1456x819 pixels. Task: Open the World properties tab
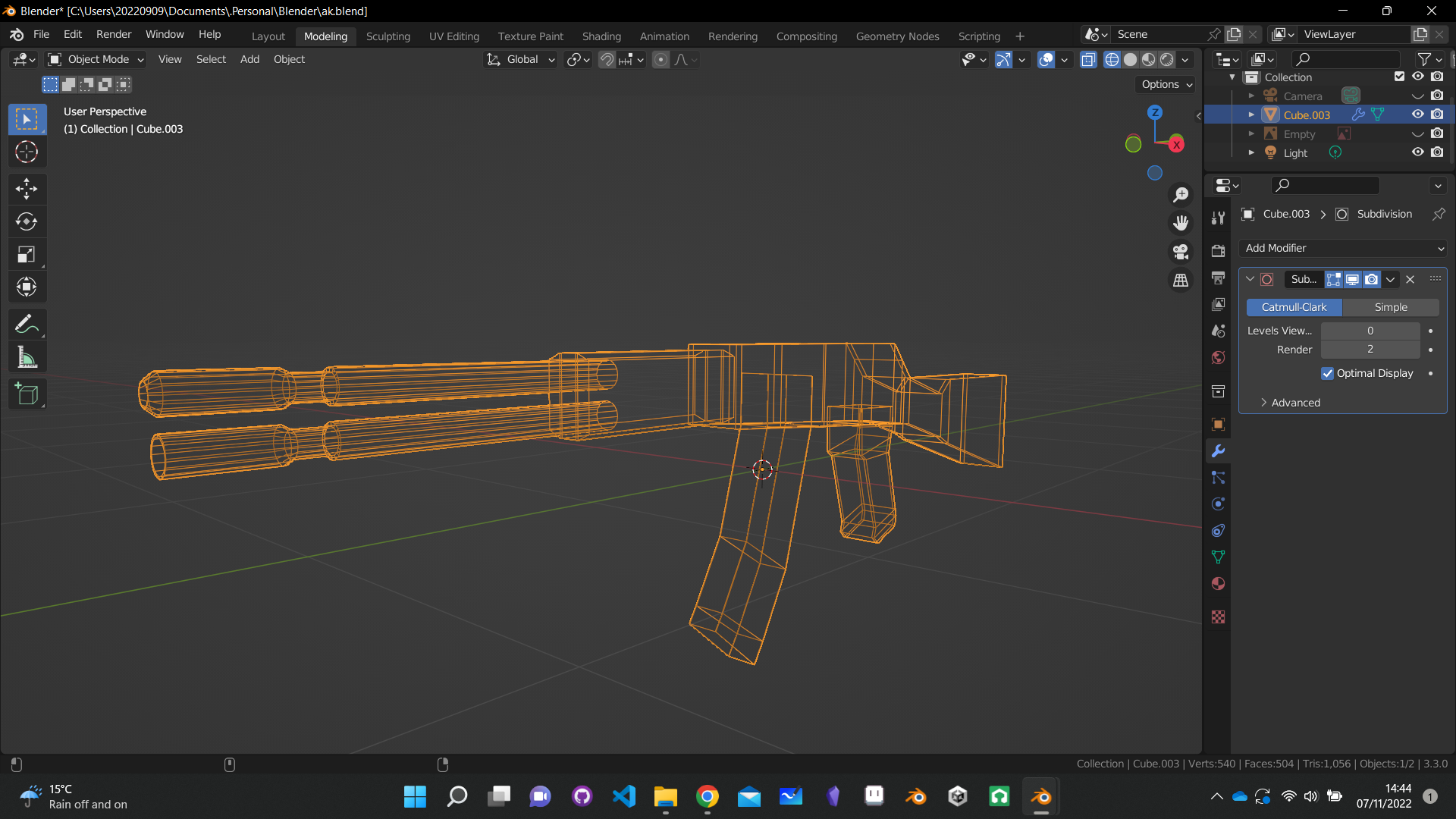tap(1218, 357)
